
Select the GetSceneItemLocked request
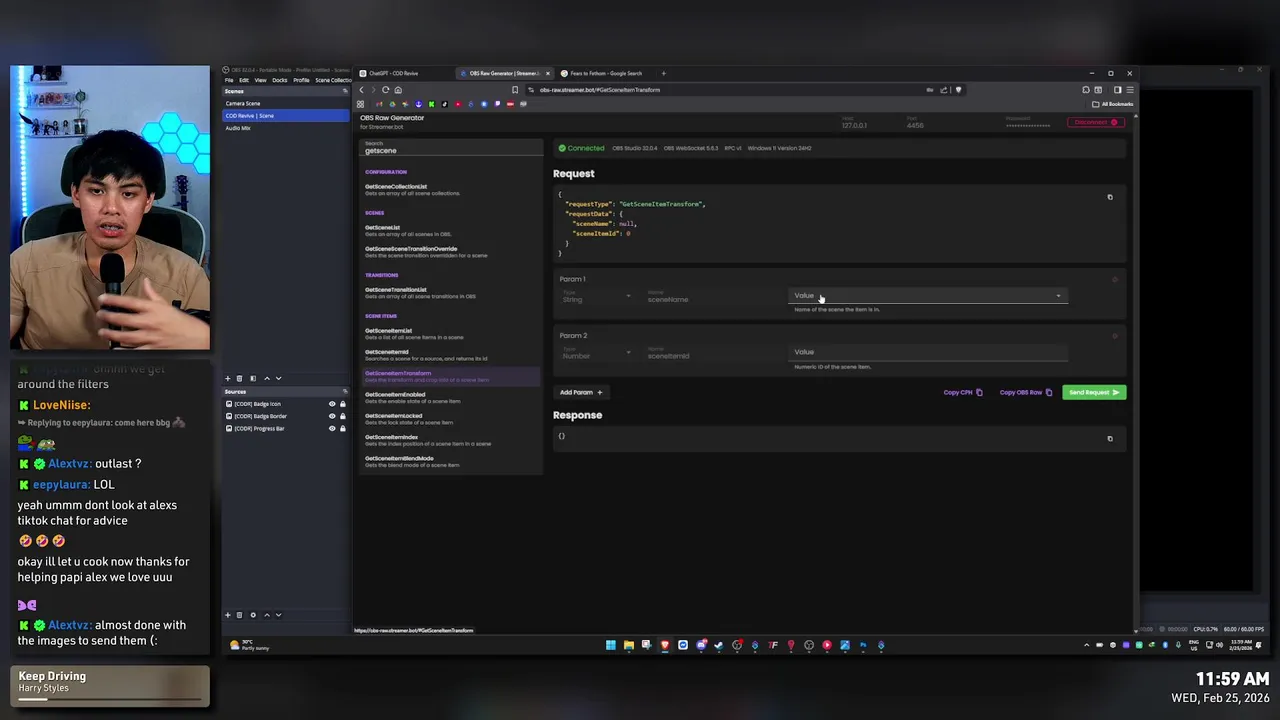[450, 418]
